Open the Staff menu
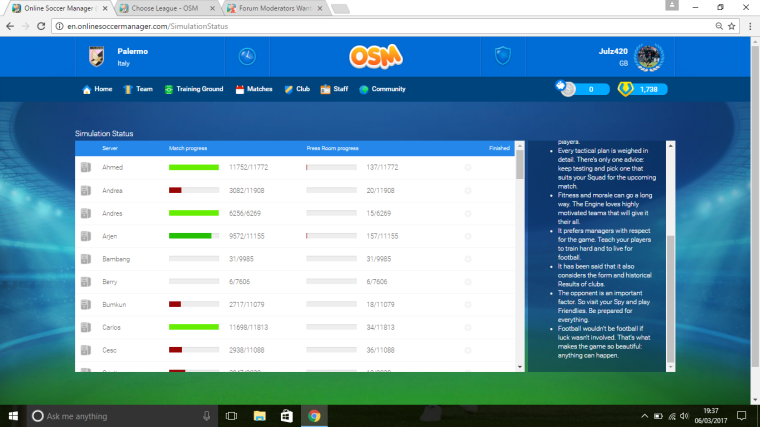The image size is (760, 427). (334, 89)
